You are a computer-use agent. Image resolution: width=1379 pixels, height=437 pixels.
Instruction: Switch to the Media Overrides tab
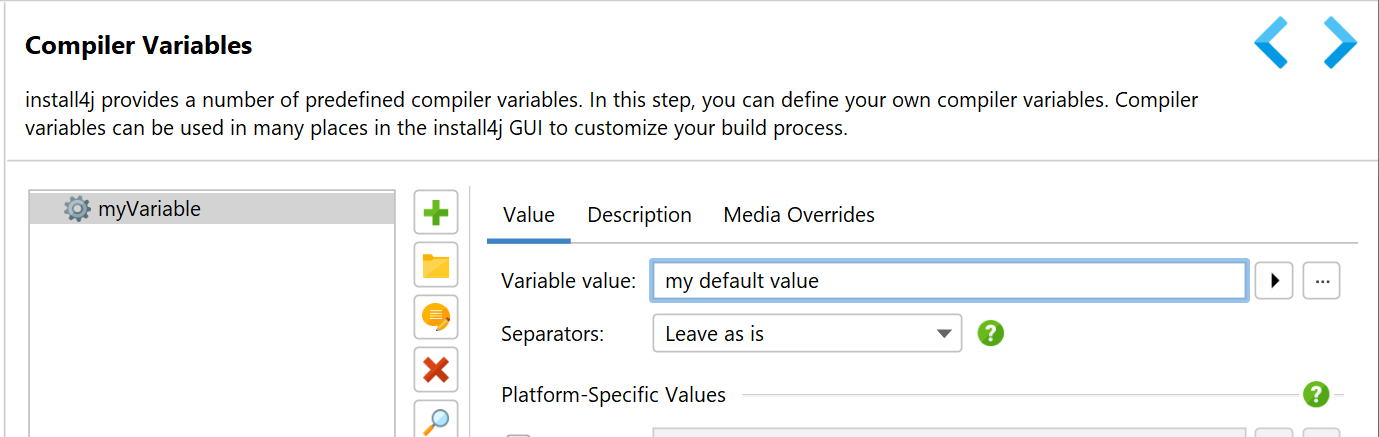click(x=799, y=215)
